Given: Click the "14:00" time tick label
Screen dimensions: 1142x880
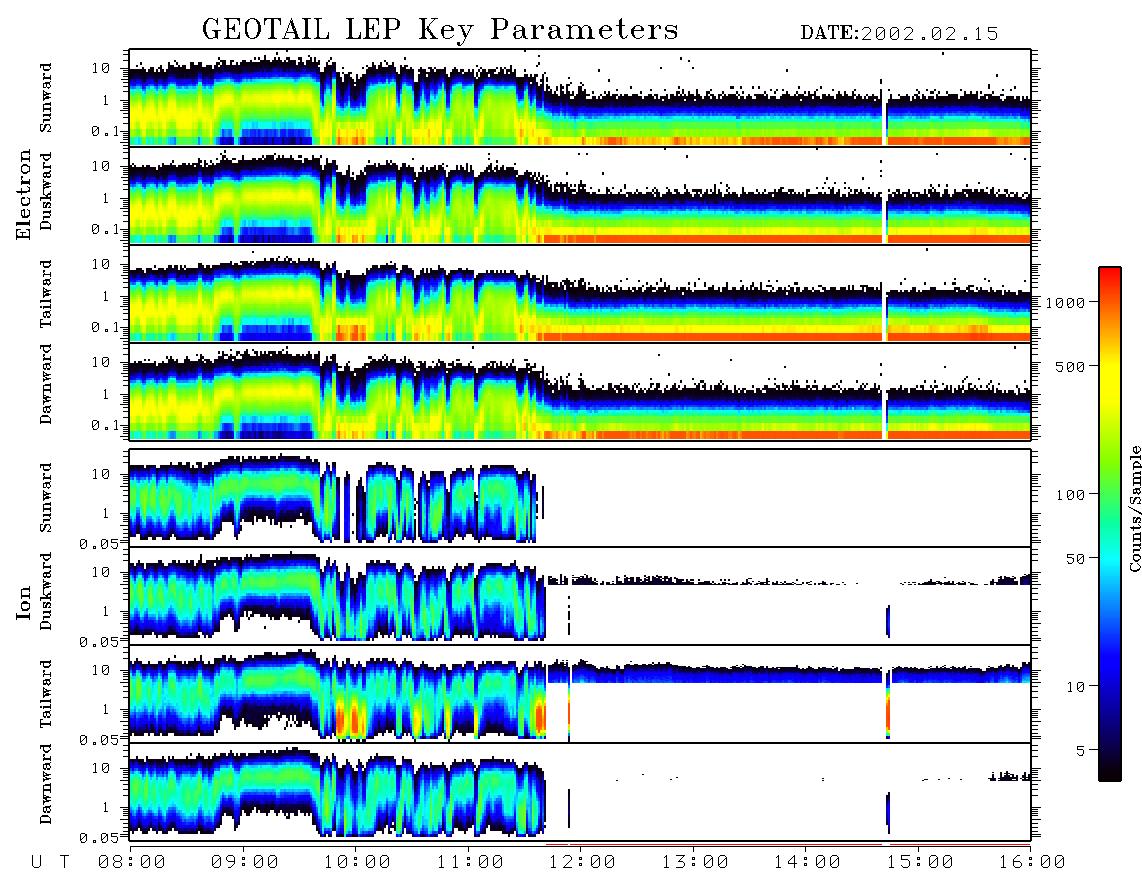Looking at the screenshot, I should click(807, 863).
